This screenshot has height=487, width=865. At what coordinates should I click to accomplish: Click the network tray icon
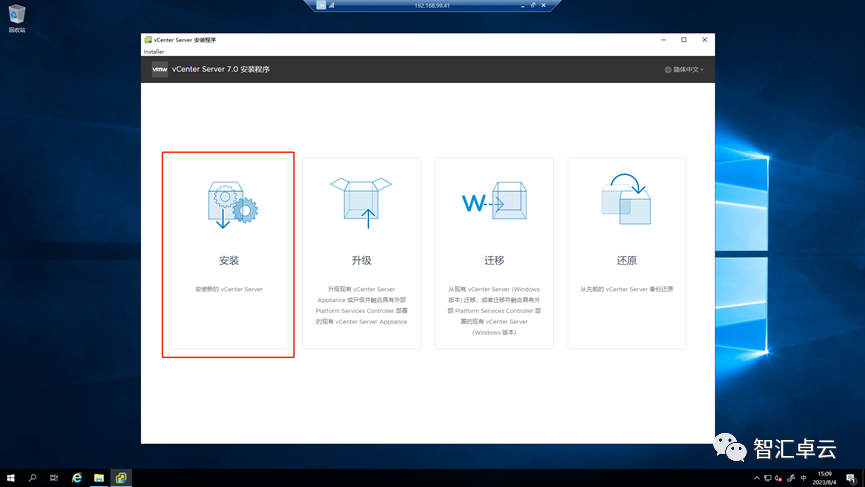[767, 478]
